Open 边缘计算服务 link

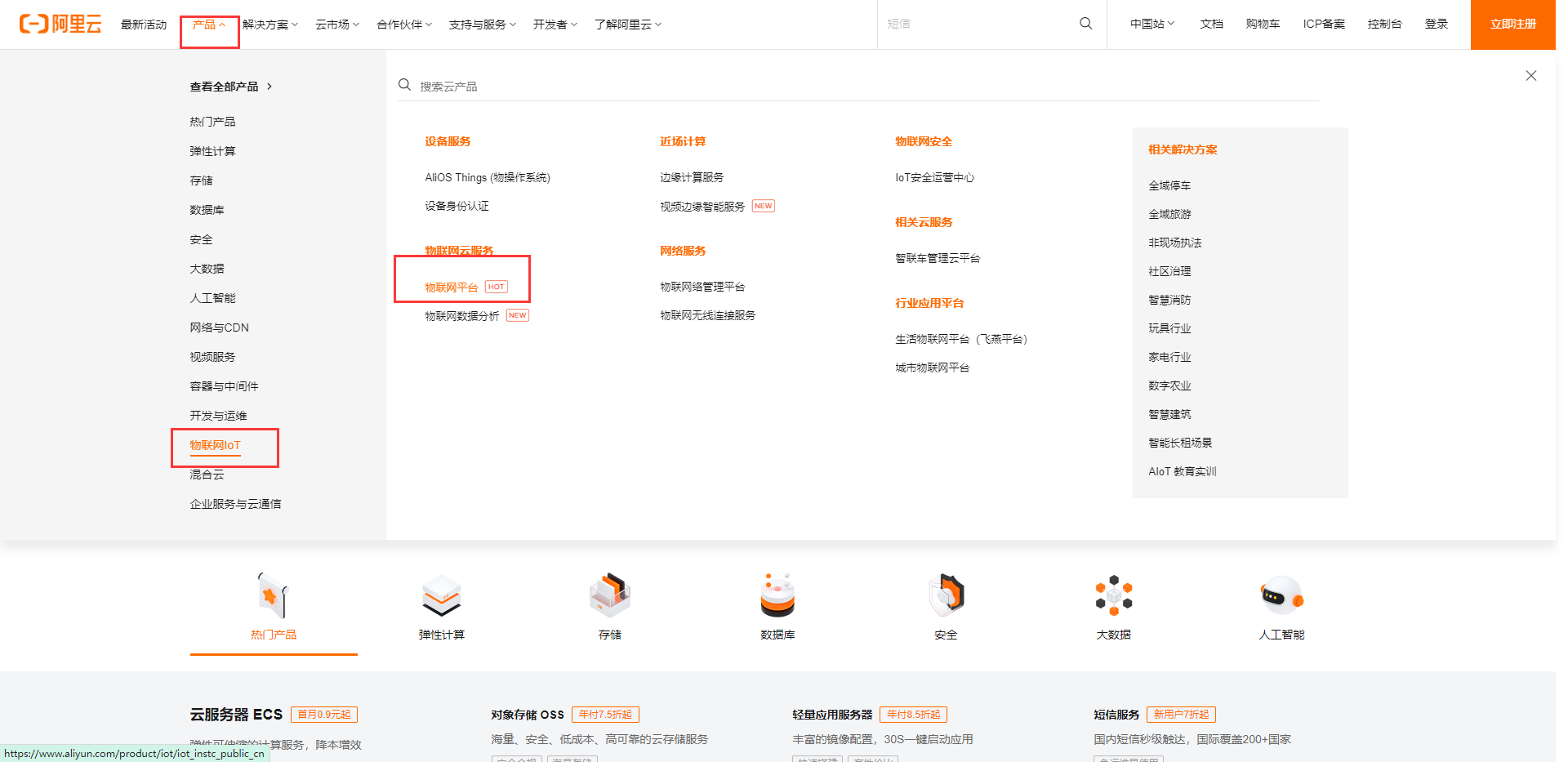692,177
